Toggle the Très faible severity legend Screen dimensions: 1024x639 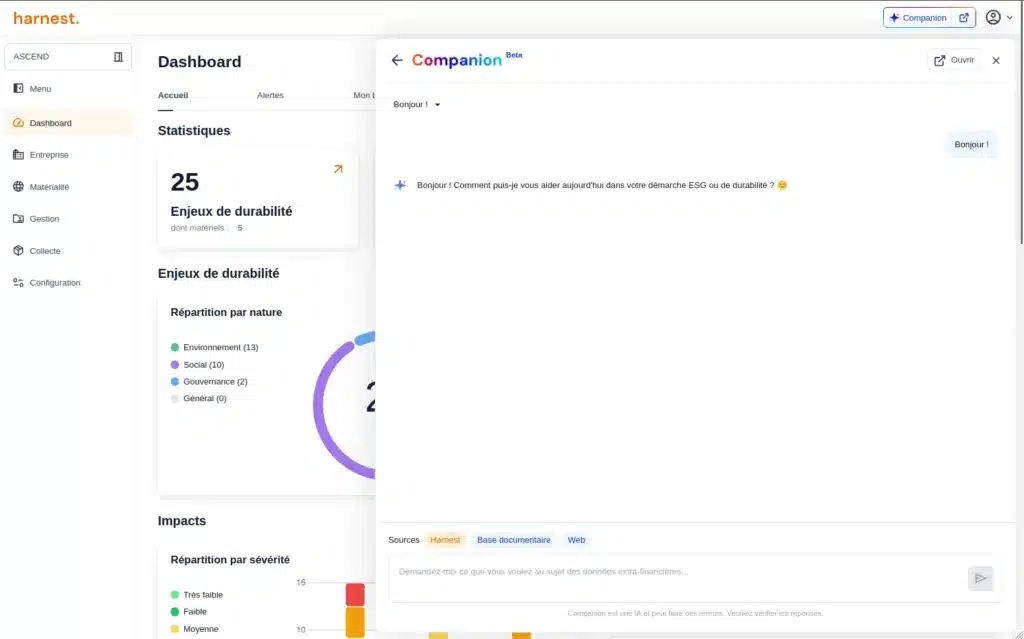[197, 595]
